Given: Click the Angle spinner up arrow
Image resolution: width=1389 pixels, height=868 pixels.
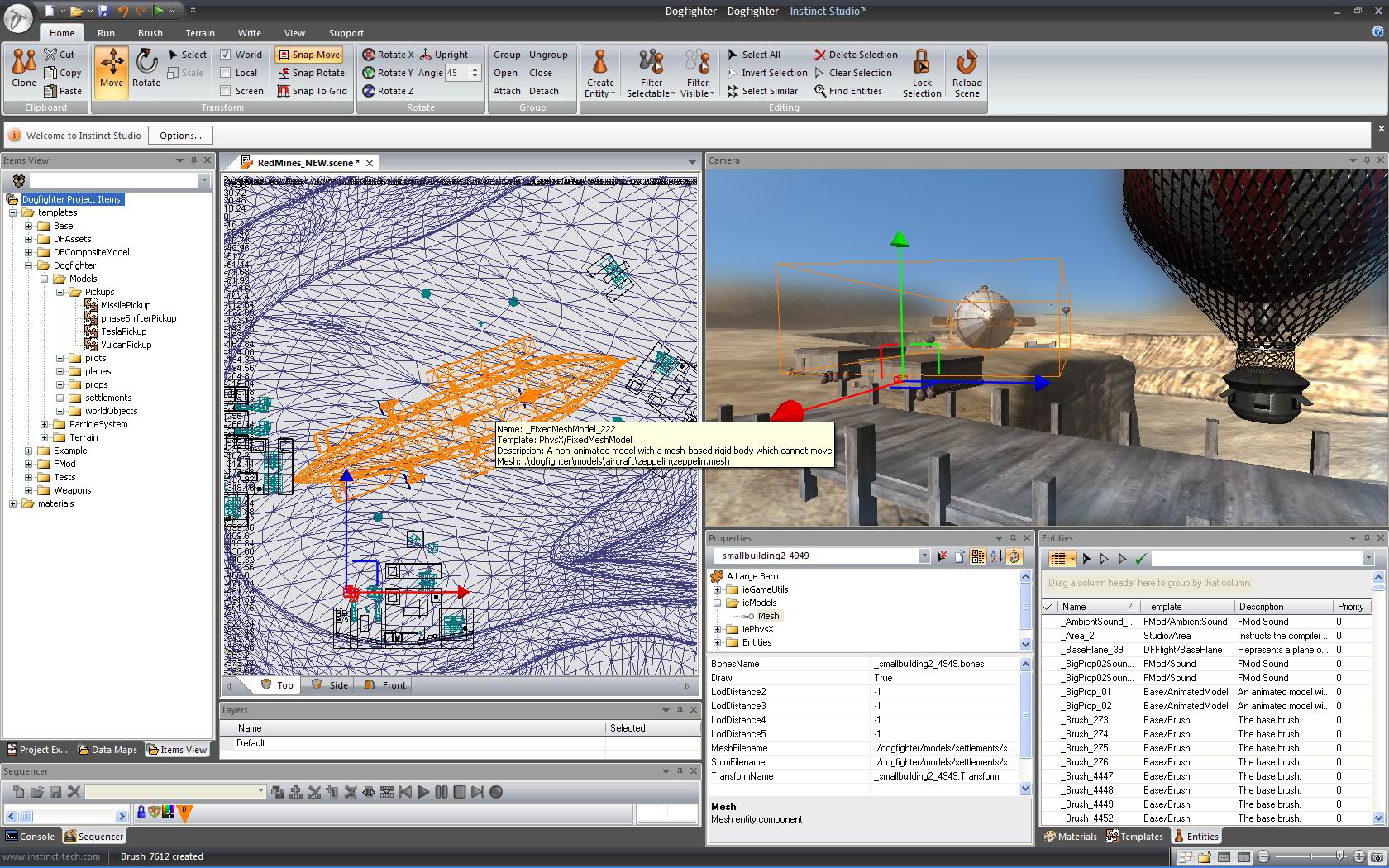Looking at the screenshot, I should pyautogui.click(x=475, y=69).
